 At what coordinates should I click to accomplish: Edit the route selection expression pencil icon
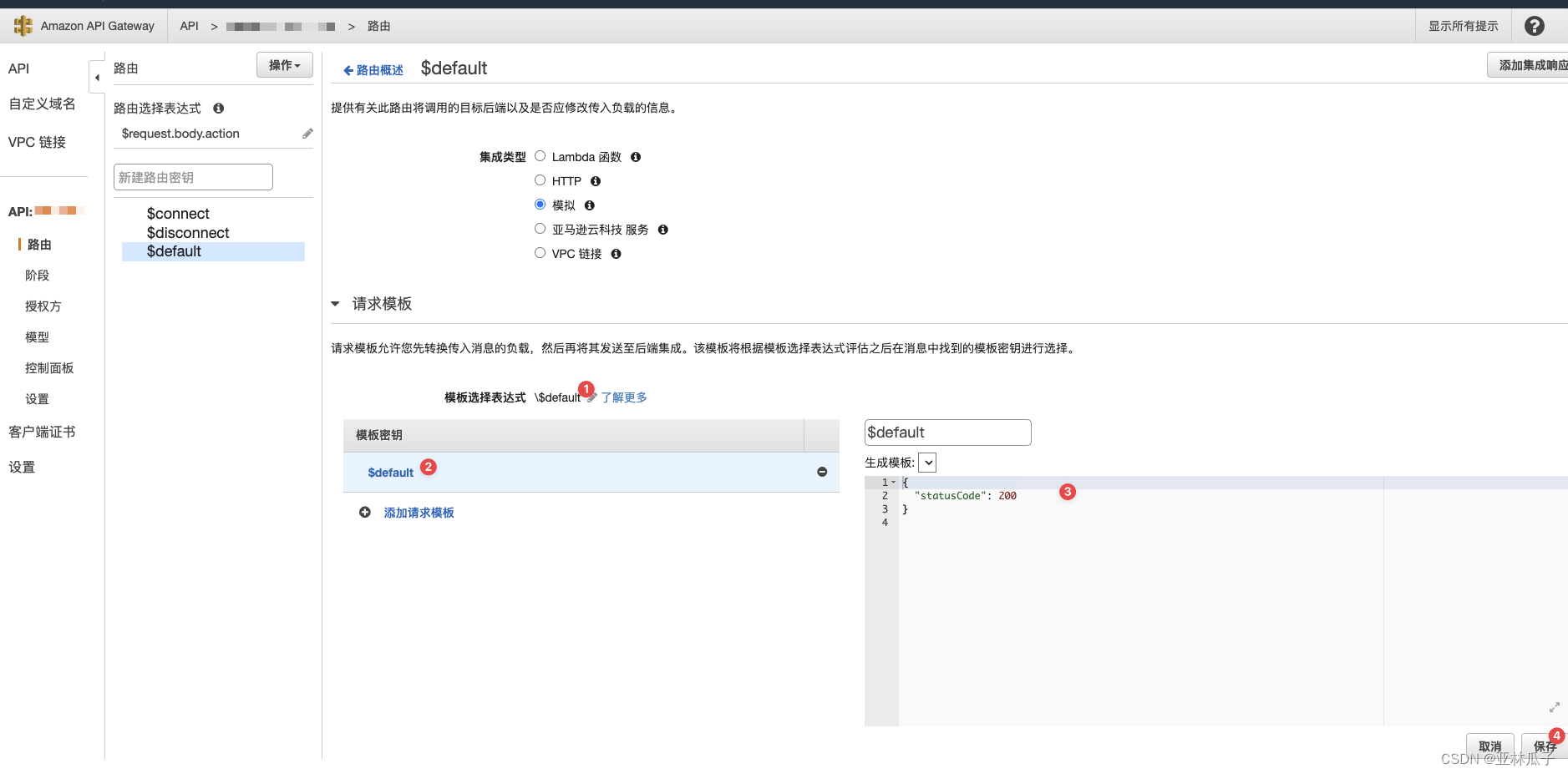coord(307,134)
